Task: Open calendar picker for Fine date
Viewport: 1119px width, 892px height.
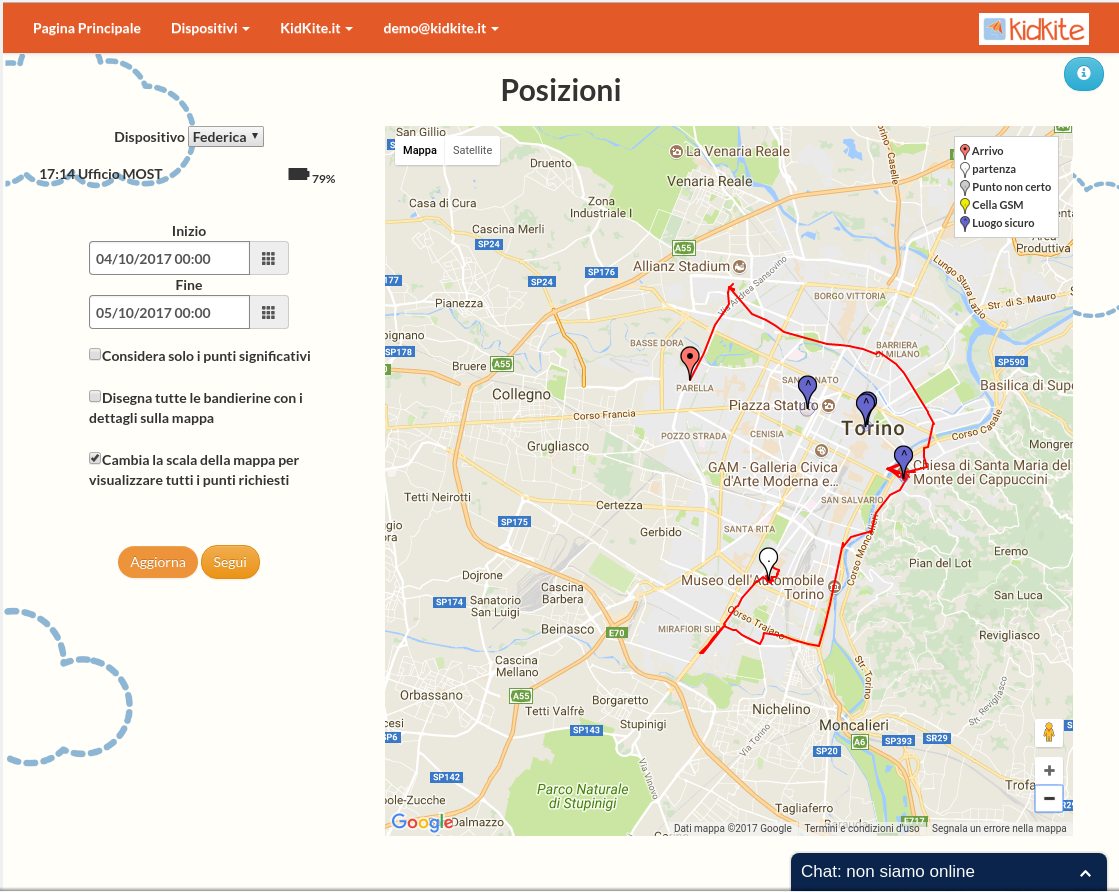Action: [x=268, y=313]
